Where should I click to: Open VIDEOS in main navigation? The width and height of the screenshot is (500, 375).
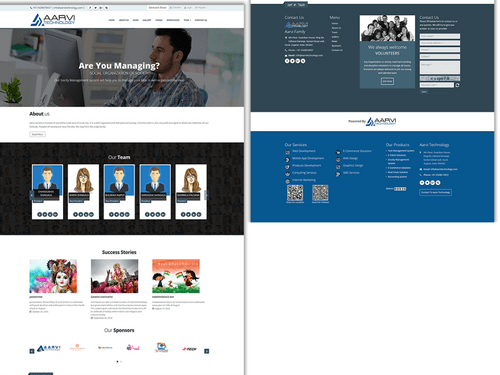tap(159, 20)
